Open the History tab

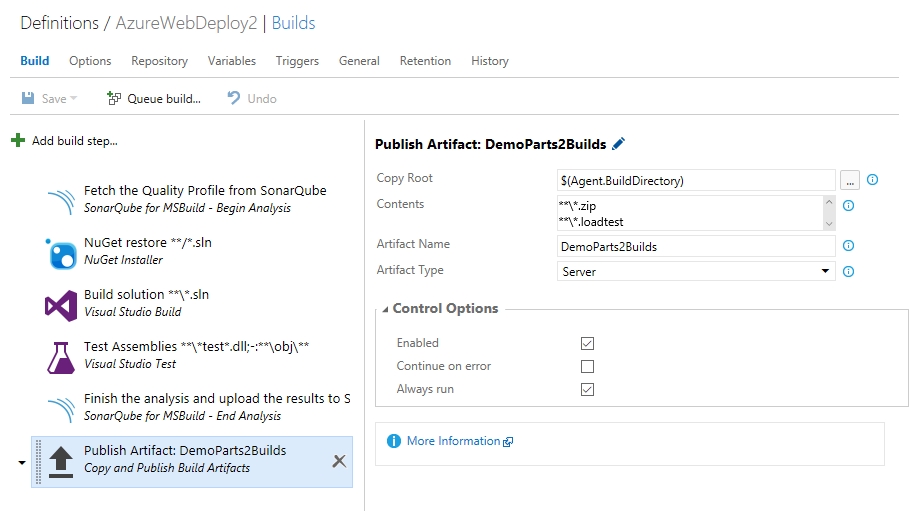[x=490, y=61]
